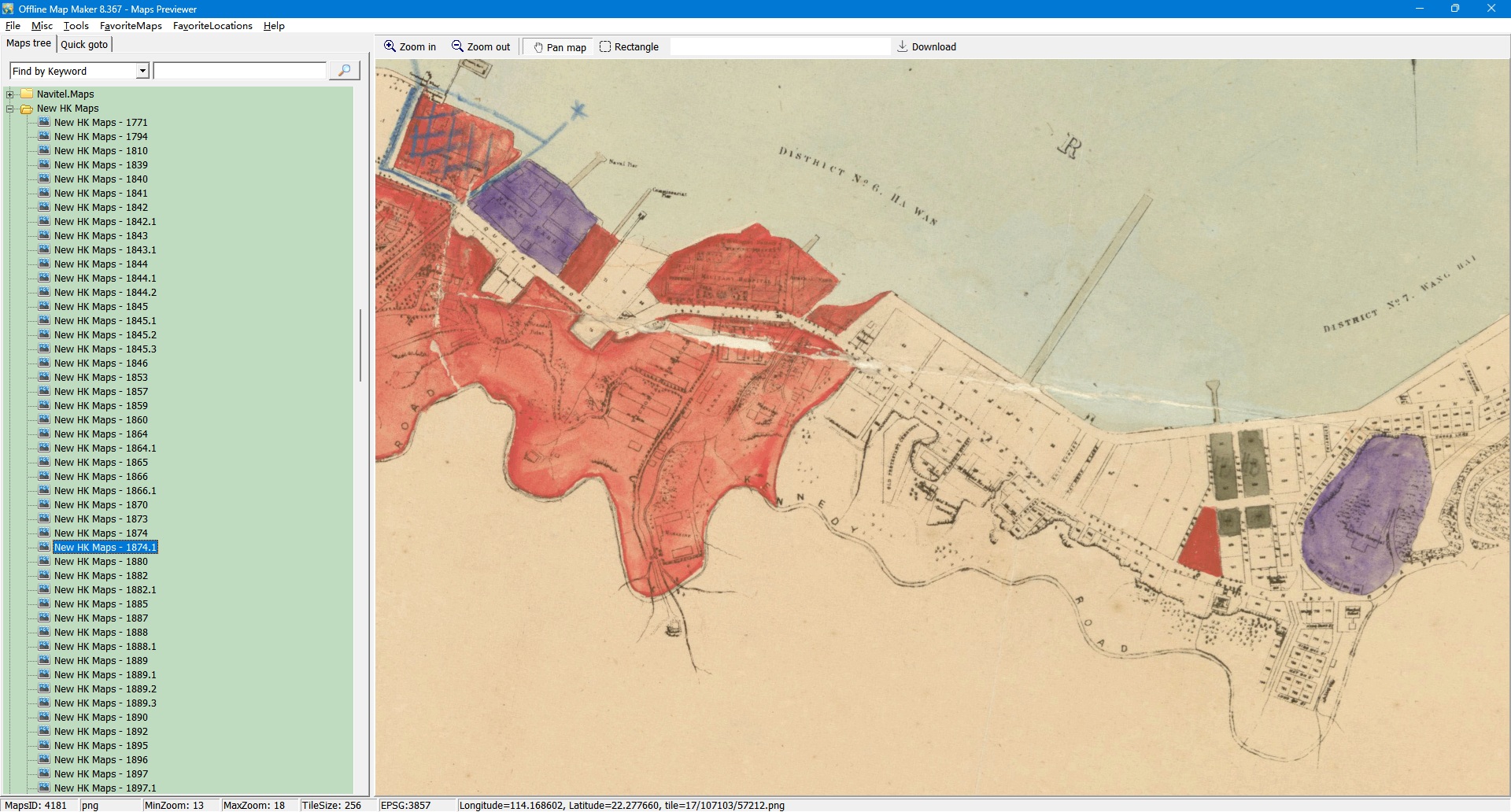Viewport: 1511px width, 812px height.
Task: Select New HK Maps - 1889.2 entry
Action: point(105,689)
